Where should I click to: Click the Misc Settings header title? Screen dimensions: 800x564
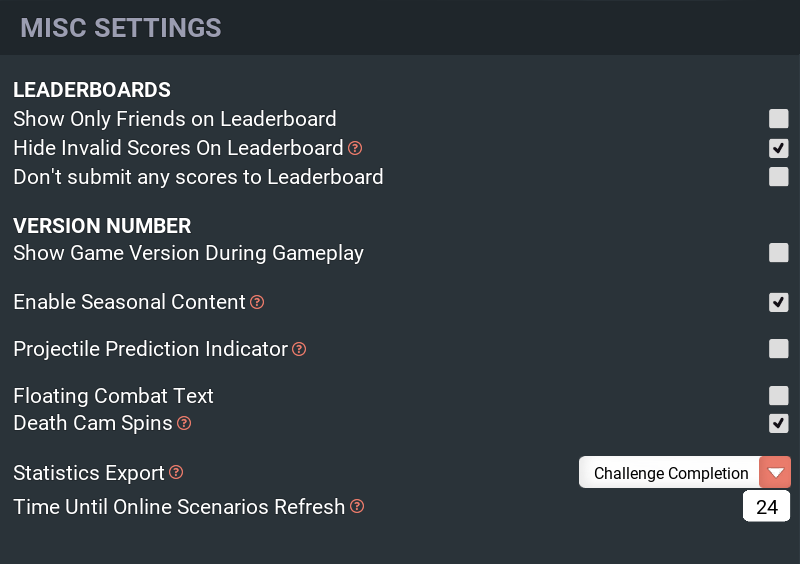[121, 28]
